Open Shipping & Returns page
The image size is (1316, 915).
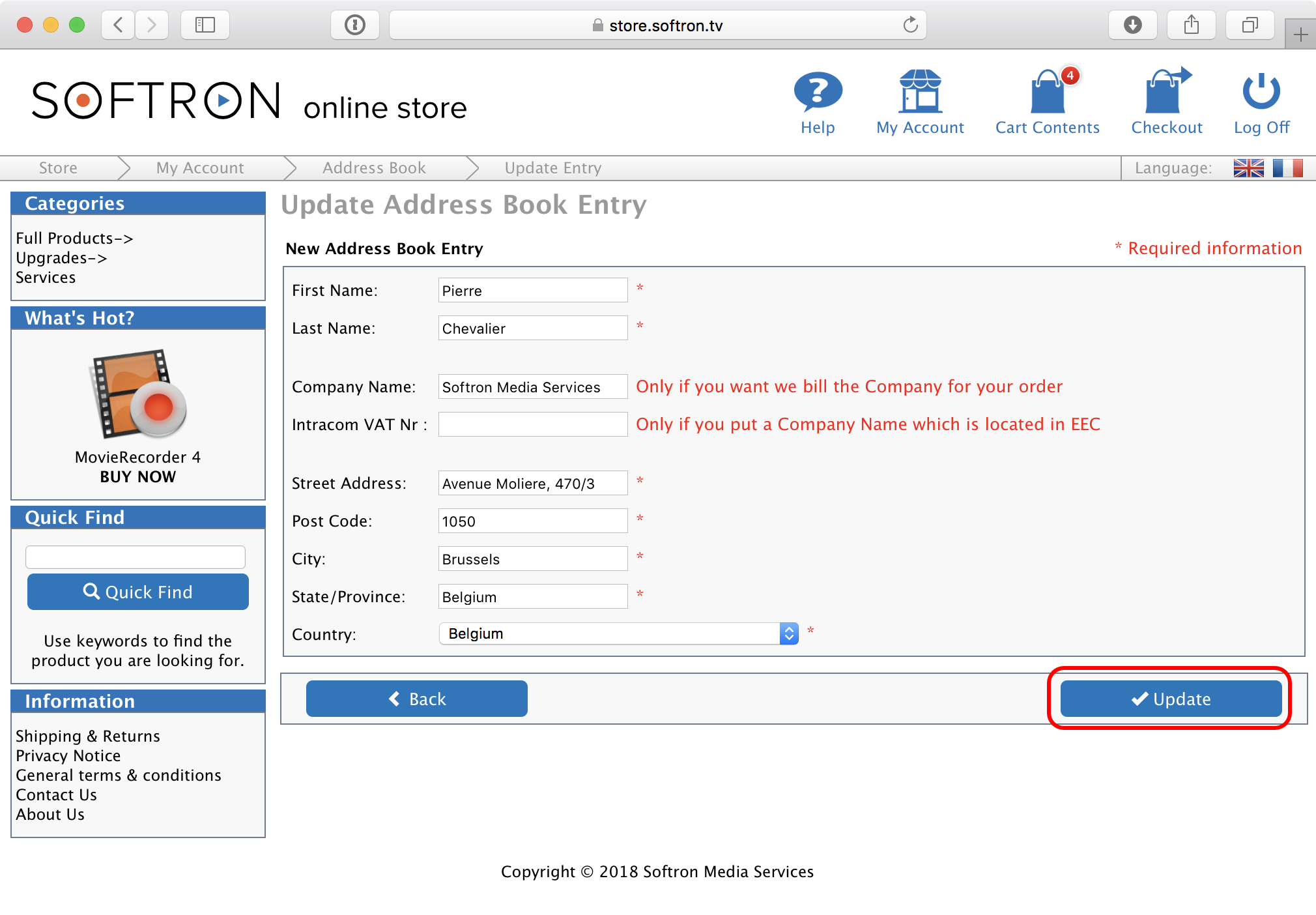click(88, 736)
